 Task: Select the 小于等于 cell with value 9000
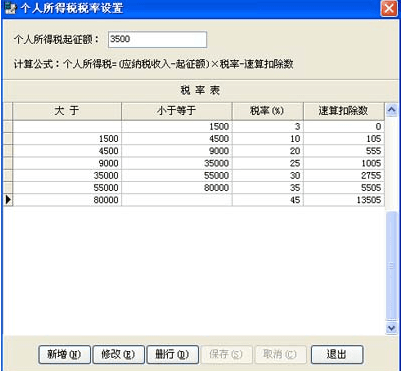[x=177, y=151]
